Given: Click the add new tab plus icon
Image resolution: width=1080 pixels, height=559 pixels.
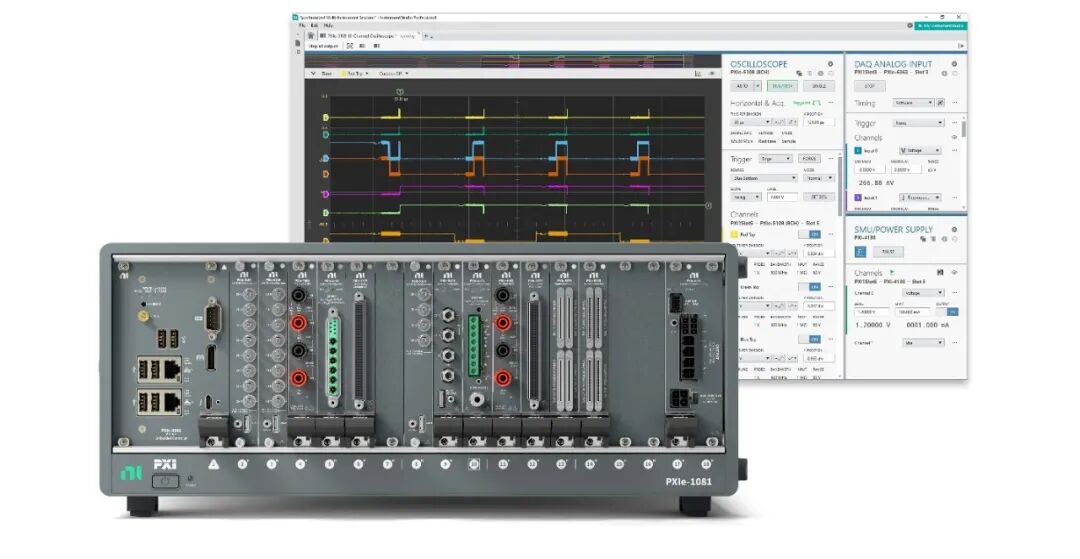Looking at the screenshot, I should (x=428, y=35).
